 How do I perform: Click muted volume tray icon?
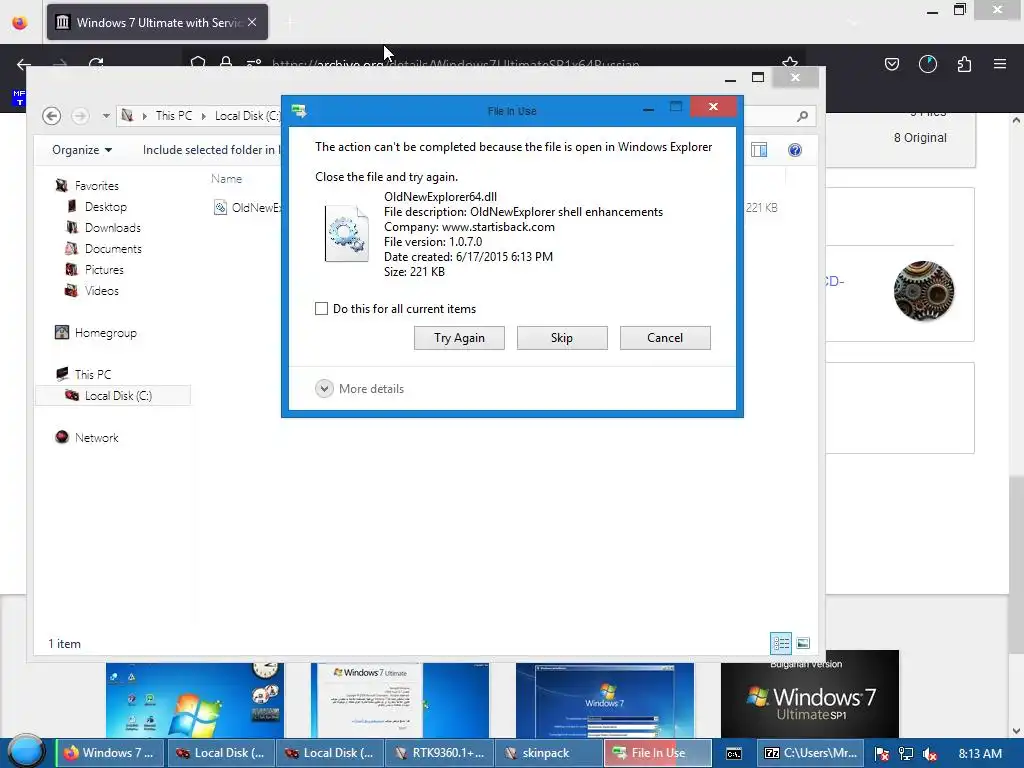(x=930, y=754)
